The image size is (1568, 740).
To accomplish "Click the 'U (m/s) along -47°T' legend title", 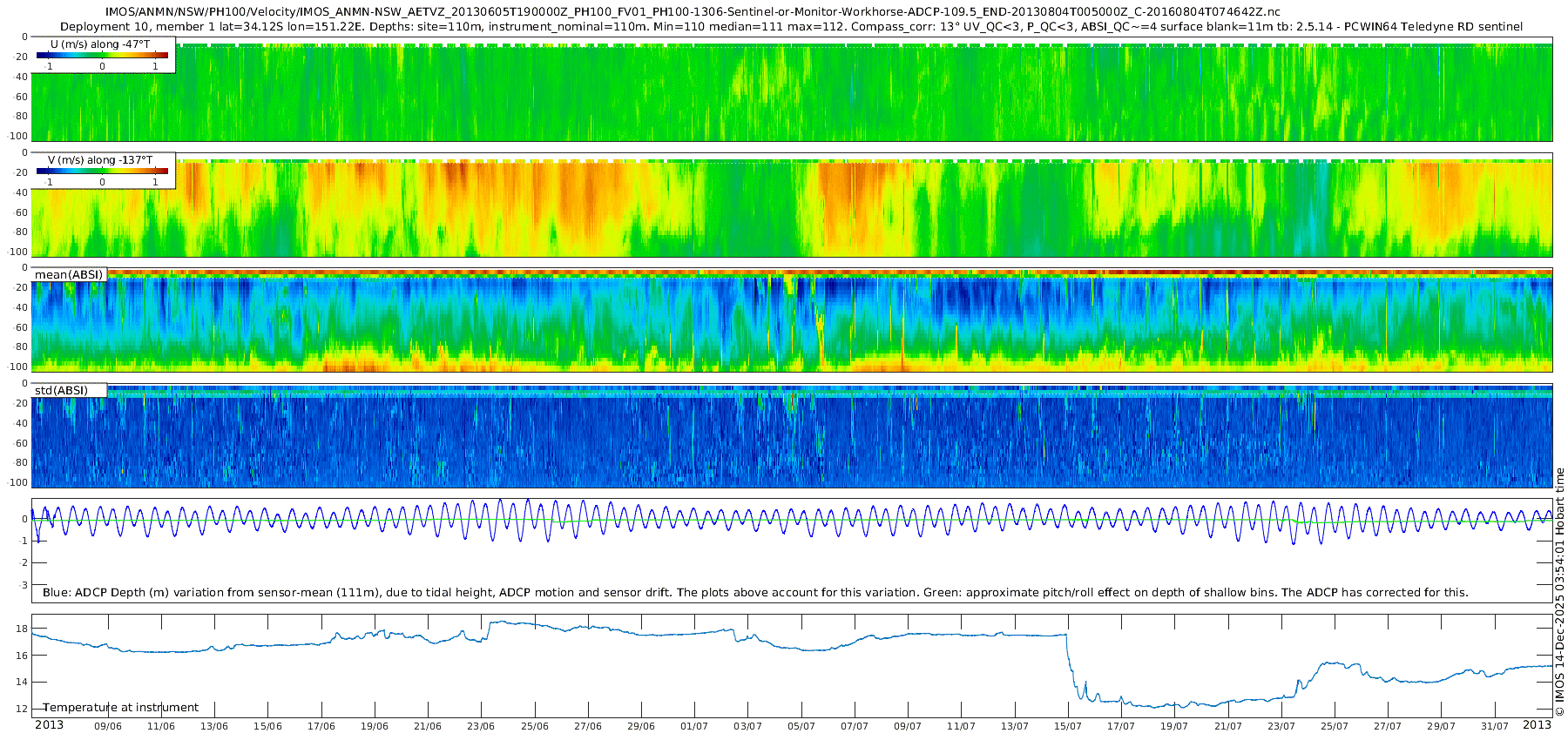I will pos(100,44).
